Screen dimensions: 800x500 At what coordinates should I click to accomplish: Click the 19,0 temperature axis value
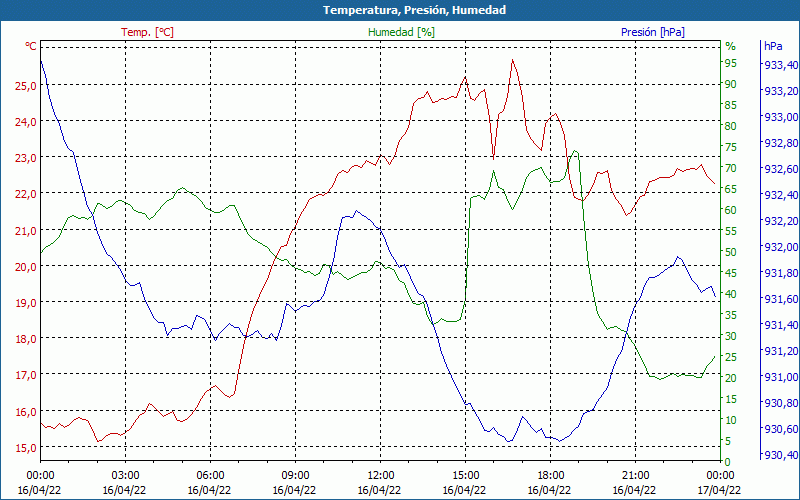coord(26,303)
